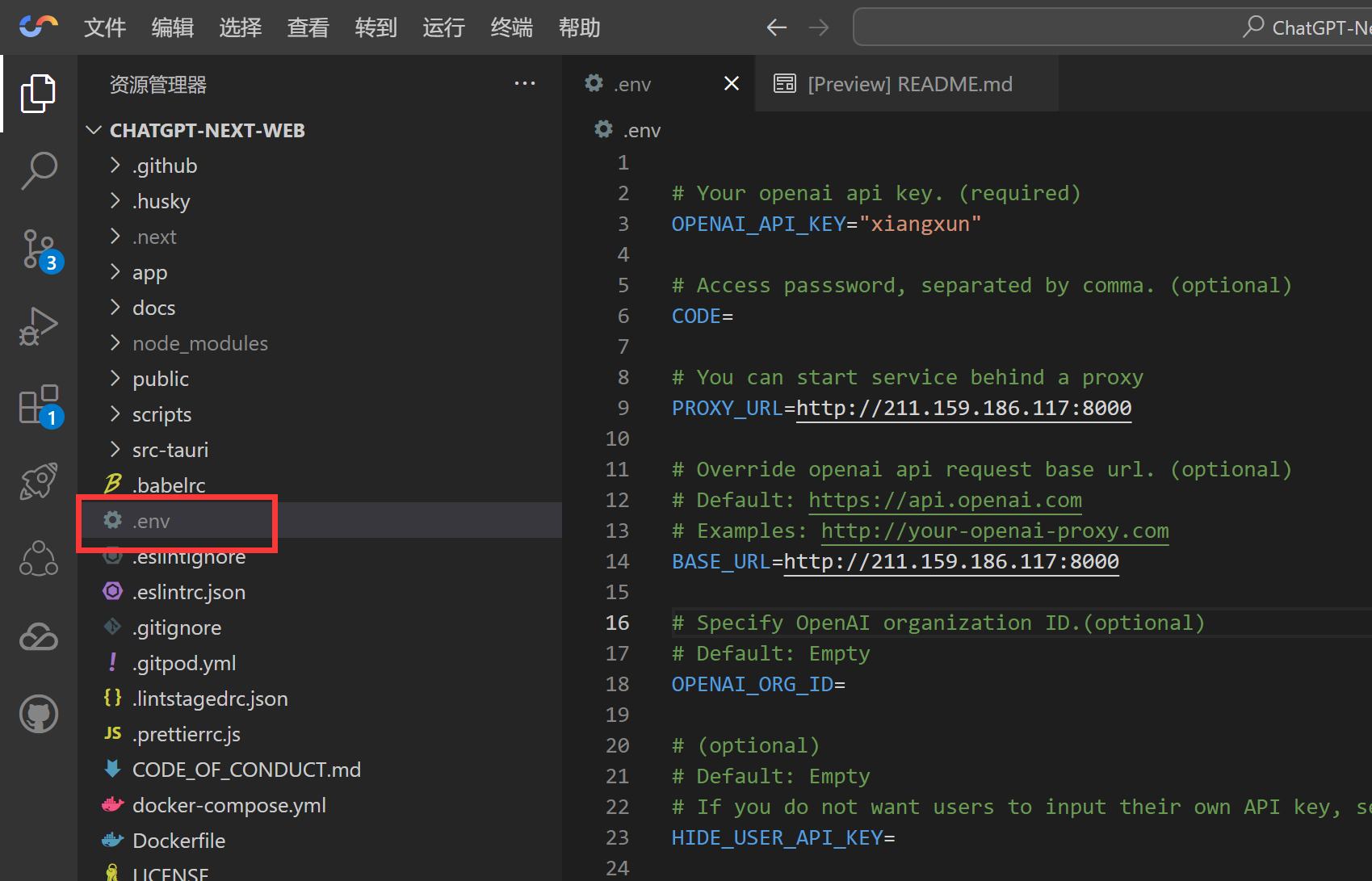Open the 转到 menu

coord(376,27)
